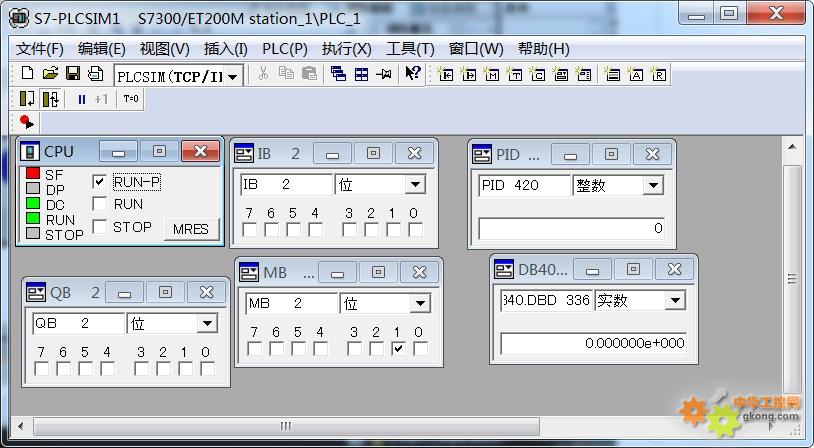Pause the simulation
The width and height of the screenshot is (814, 448).
[82, 99]
